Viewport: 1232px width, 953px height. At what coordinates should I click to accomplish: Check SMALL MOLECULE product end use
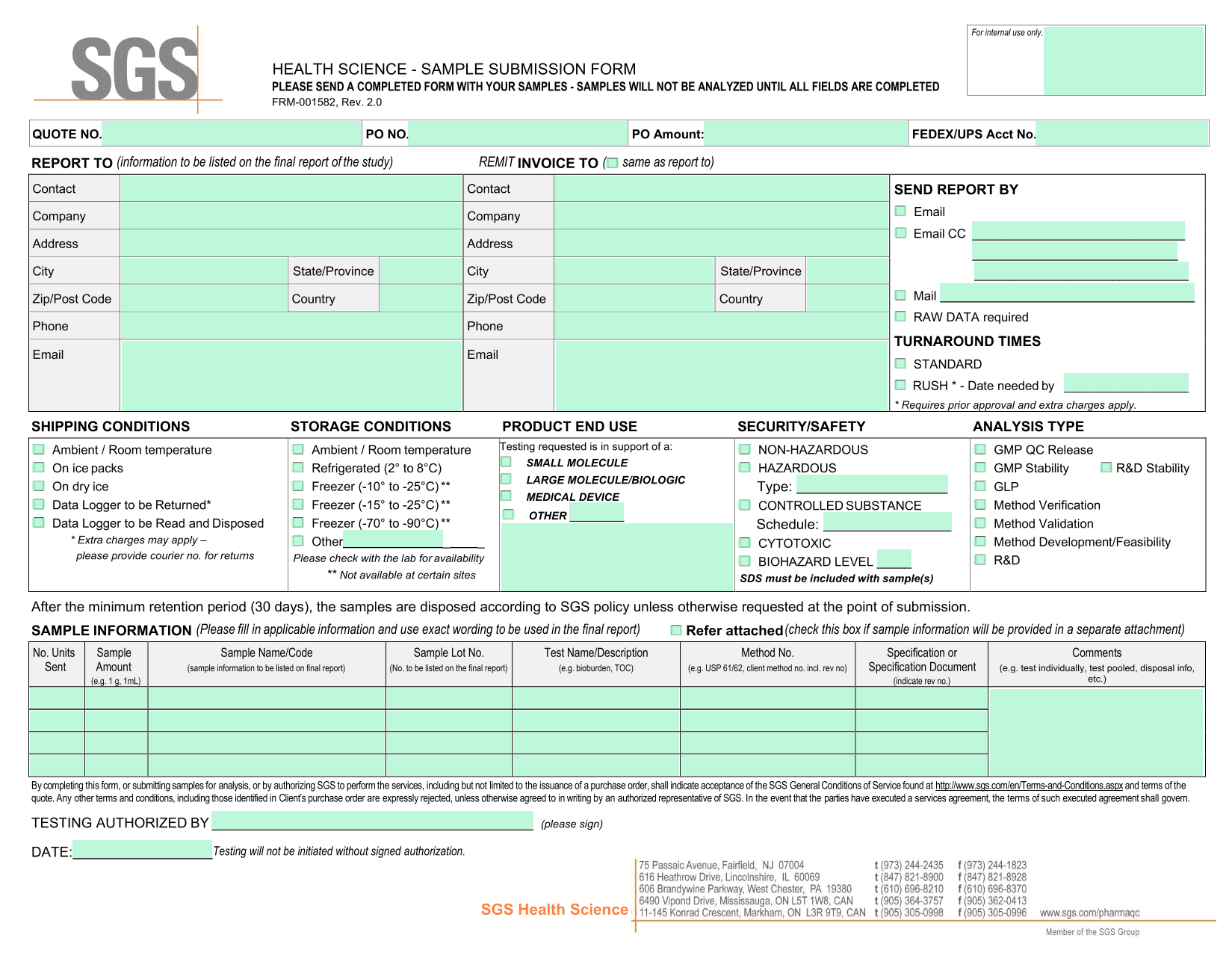(507, 463)
